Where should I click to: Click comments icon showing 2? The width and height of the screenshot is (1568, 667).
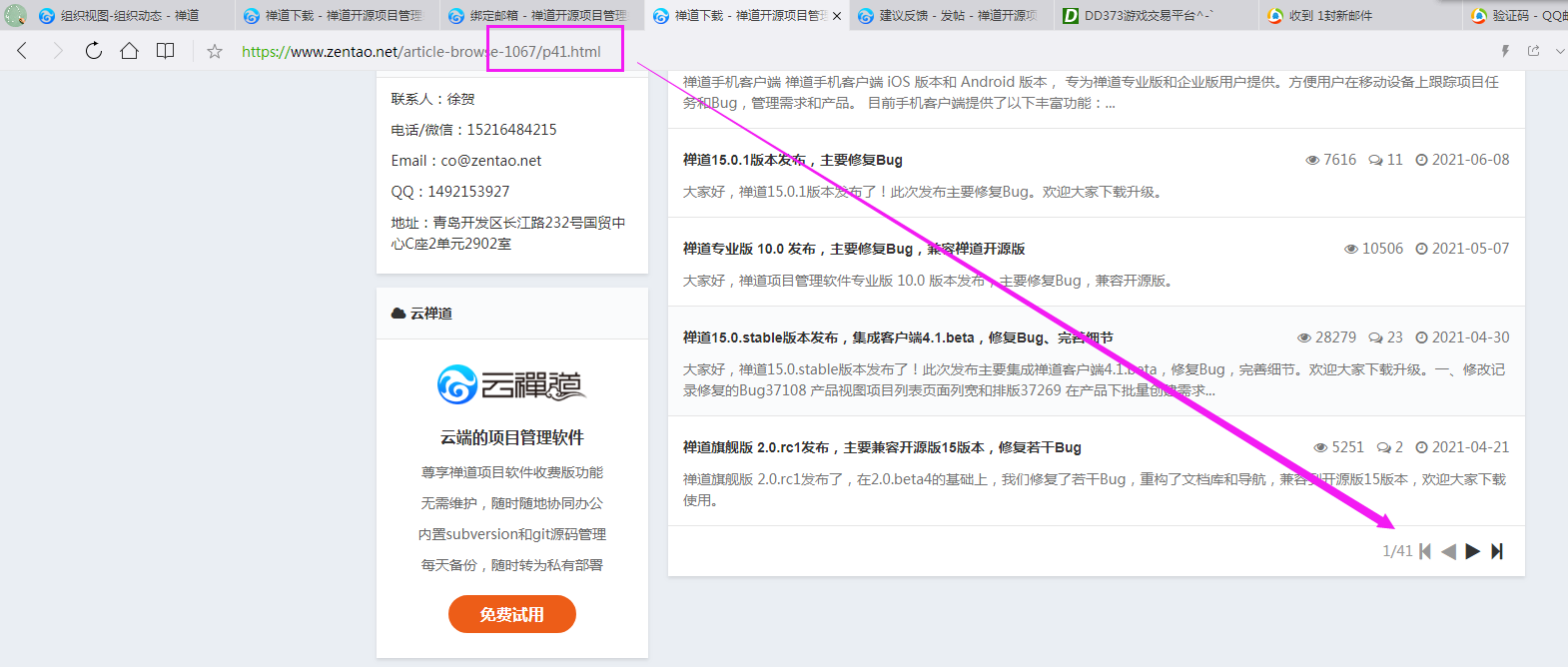pyautogui.click(x=1383, y=447)
